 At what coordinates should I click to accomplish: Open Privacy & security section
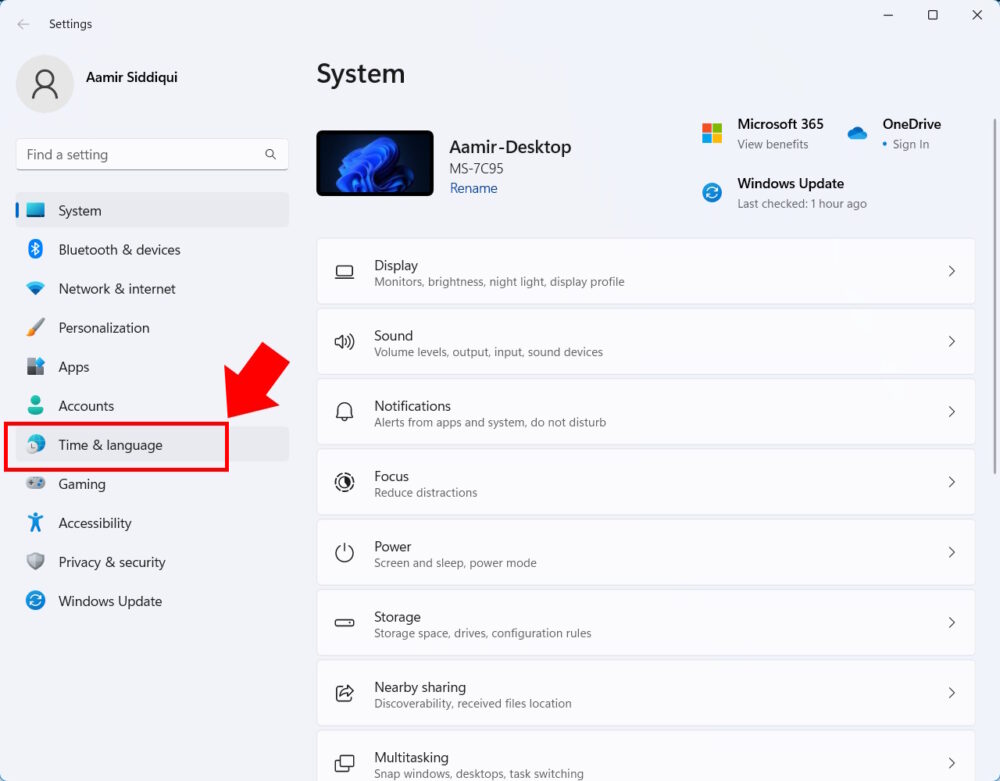(152, 562)
